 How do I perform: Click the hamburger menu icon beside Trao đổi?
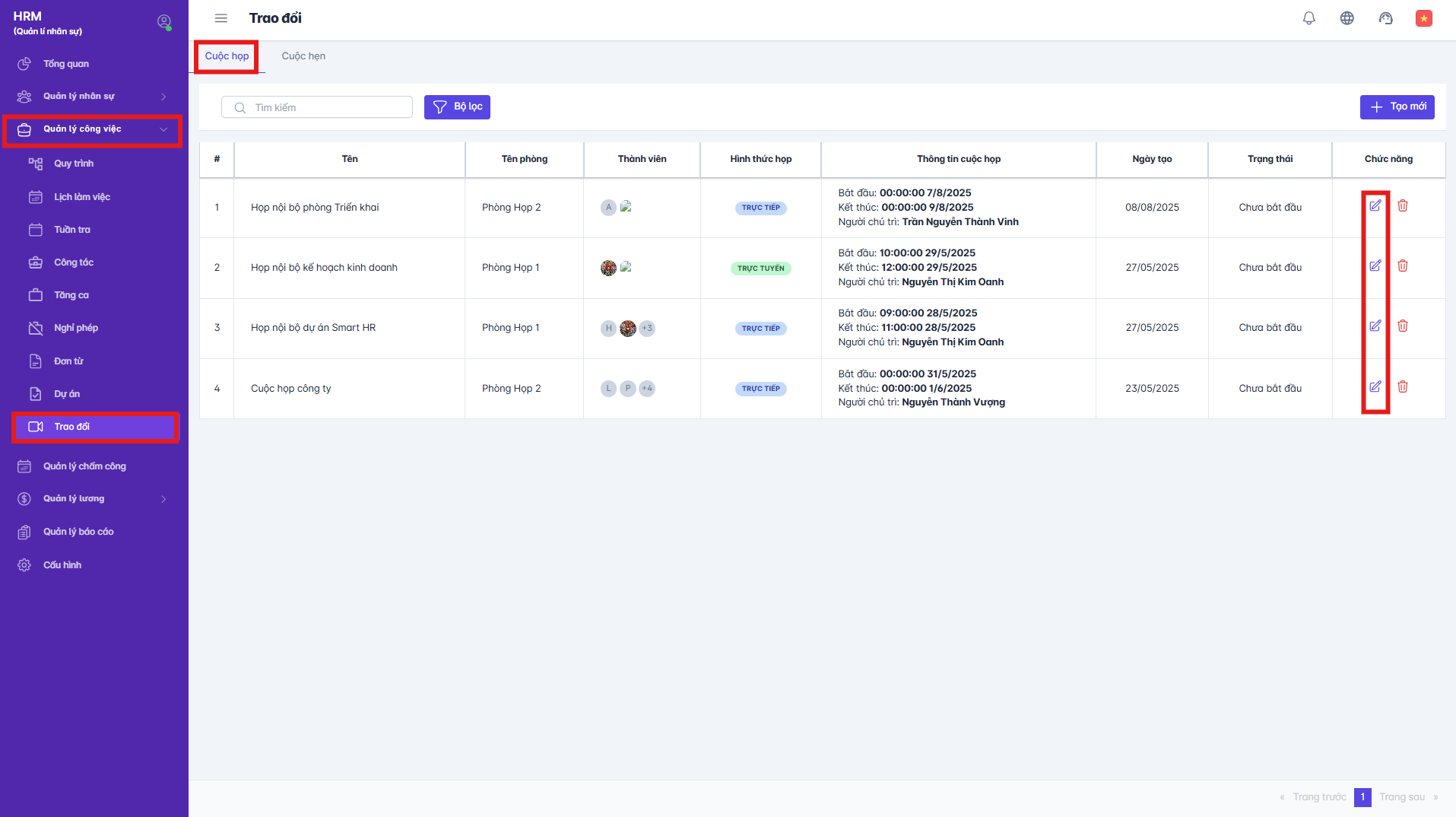[221, 17]
